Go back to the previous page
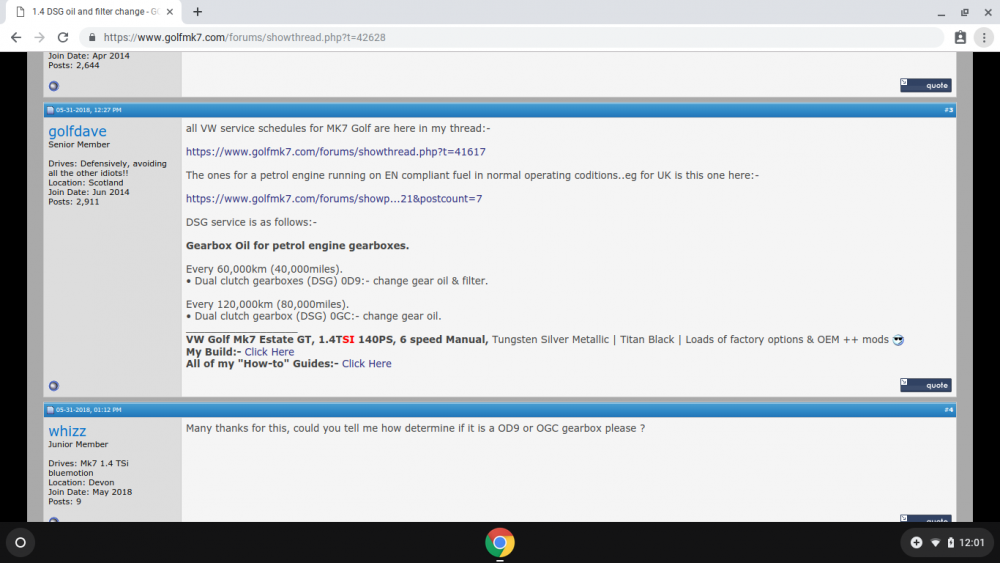Screen dimensions: 1000x563 (16, 38)
